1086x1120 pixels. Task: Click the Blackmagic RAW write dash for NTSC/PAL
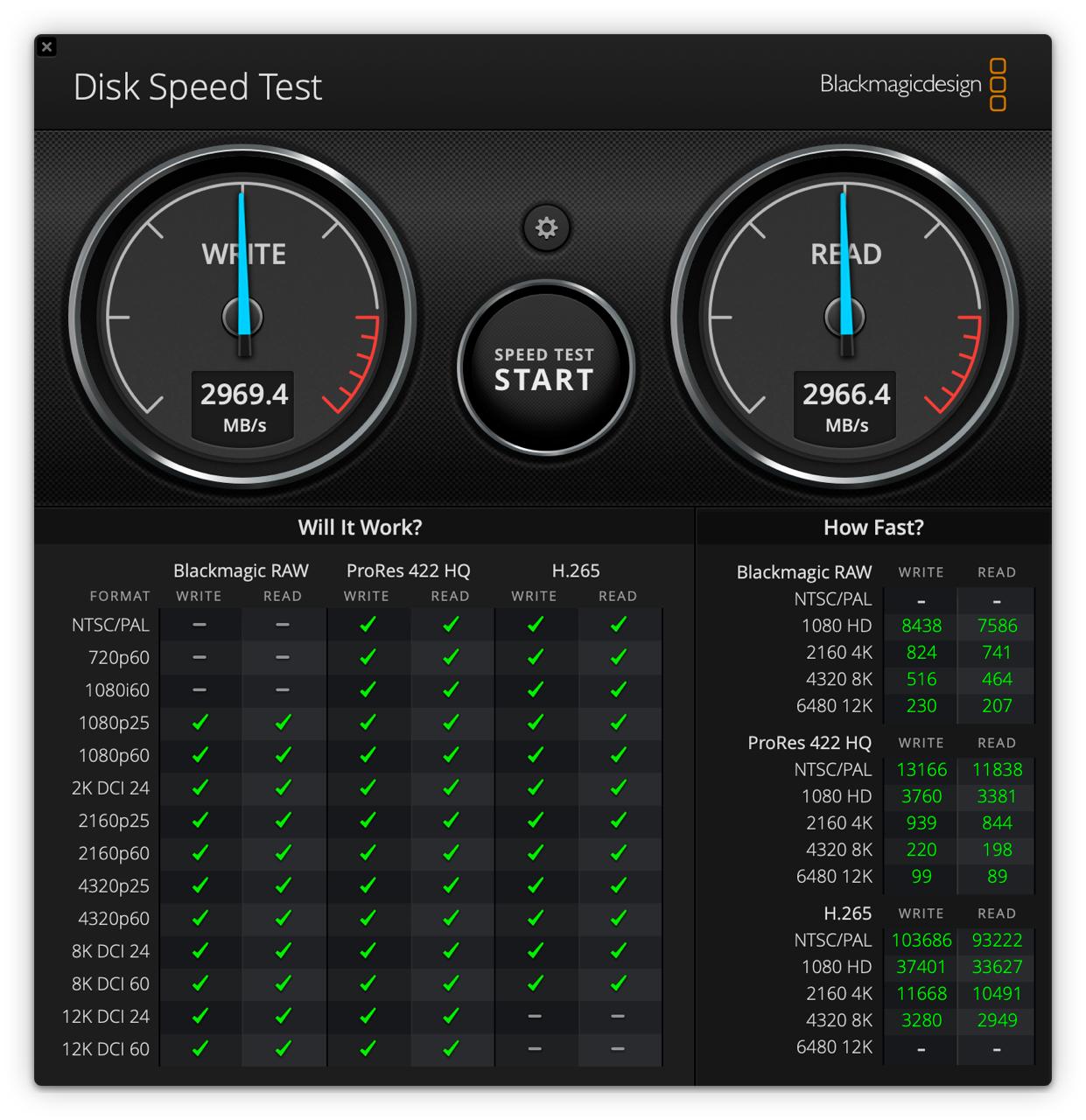tap(200, 624)
